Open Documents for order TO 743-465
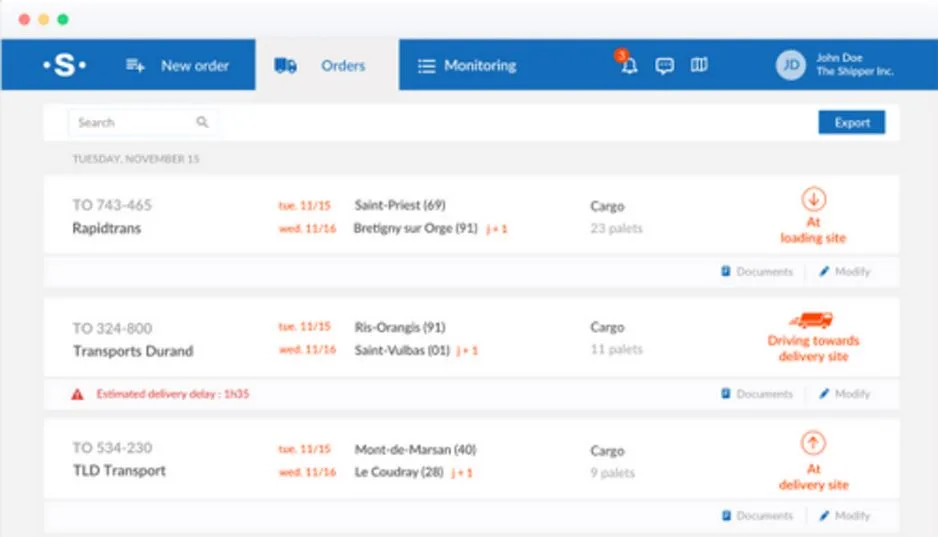The height and width of the screenshot is (537, 938). pyautogui.click(x=757, y=271)
